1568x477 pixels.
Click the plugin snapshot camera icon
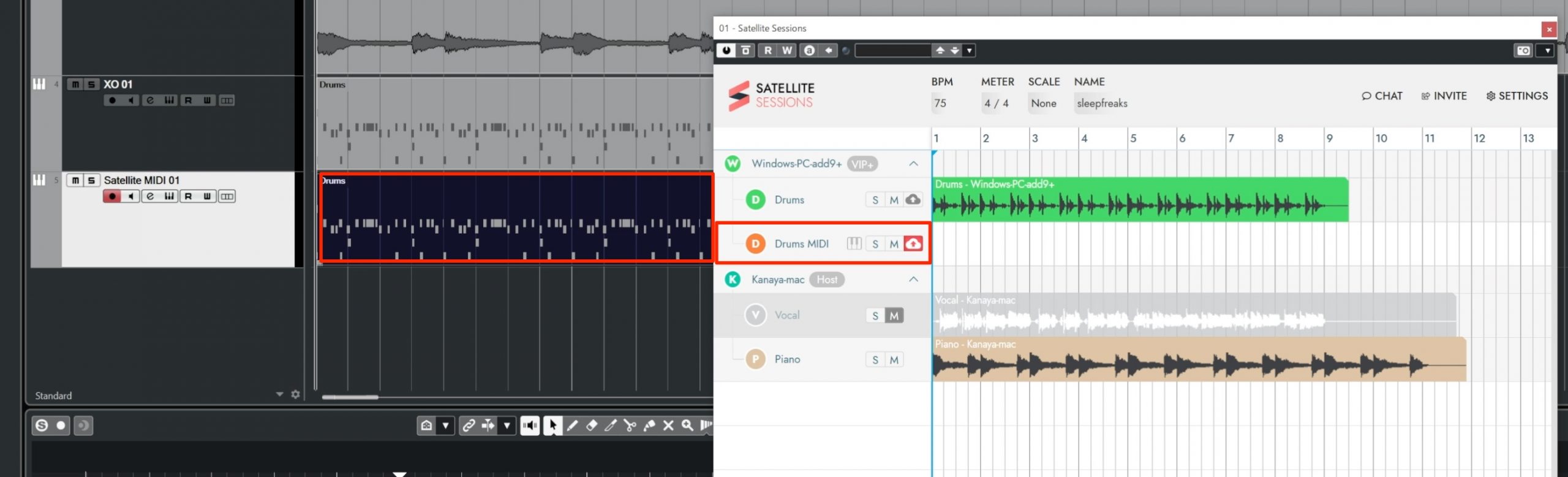[x=1523, y=50]
